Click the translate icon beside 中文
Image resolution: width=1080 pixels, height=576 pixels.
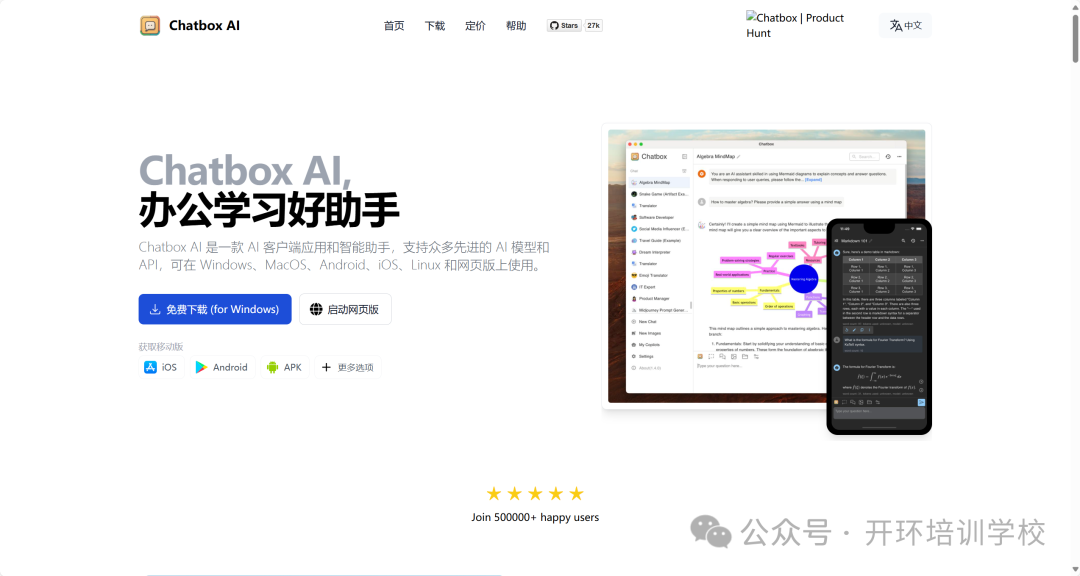tap(895, 25)
